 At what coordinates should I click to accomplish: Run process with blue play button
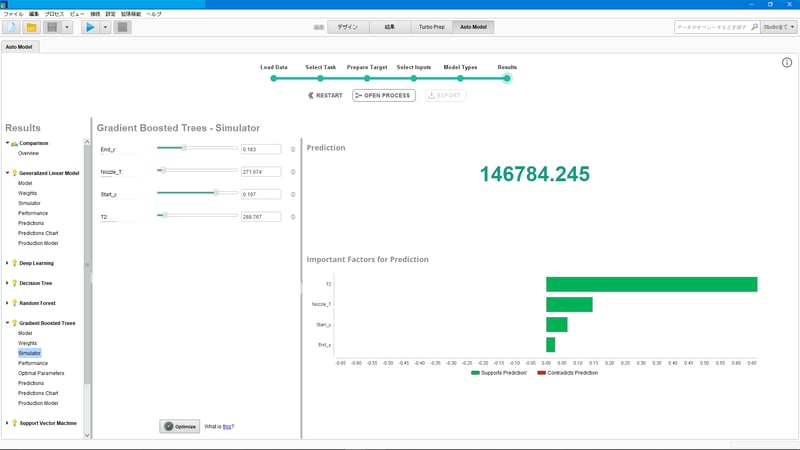90,28
